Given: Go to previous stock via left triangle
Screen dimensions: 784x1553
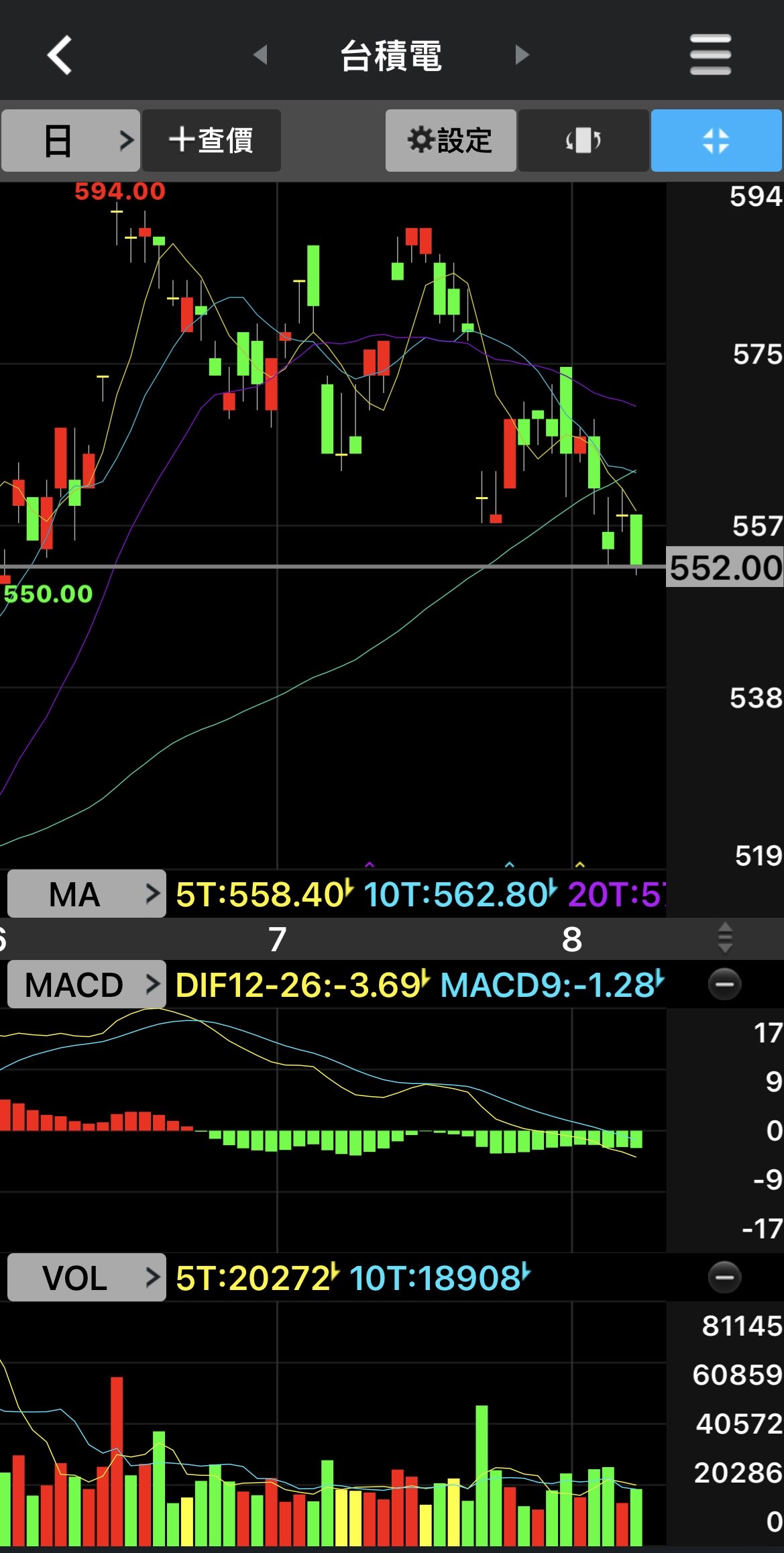Looking at the screenshot, I should (x=260, y=55).
